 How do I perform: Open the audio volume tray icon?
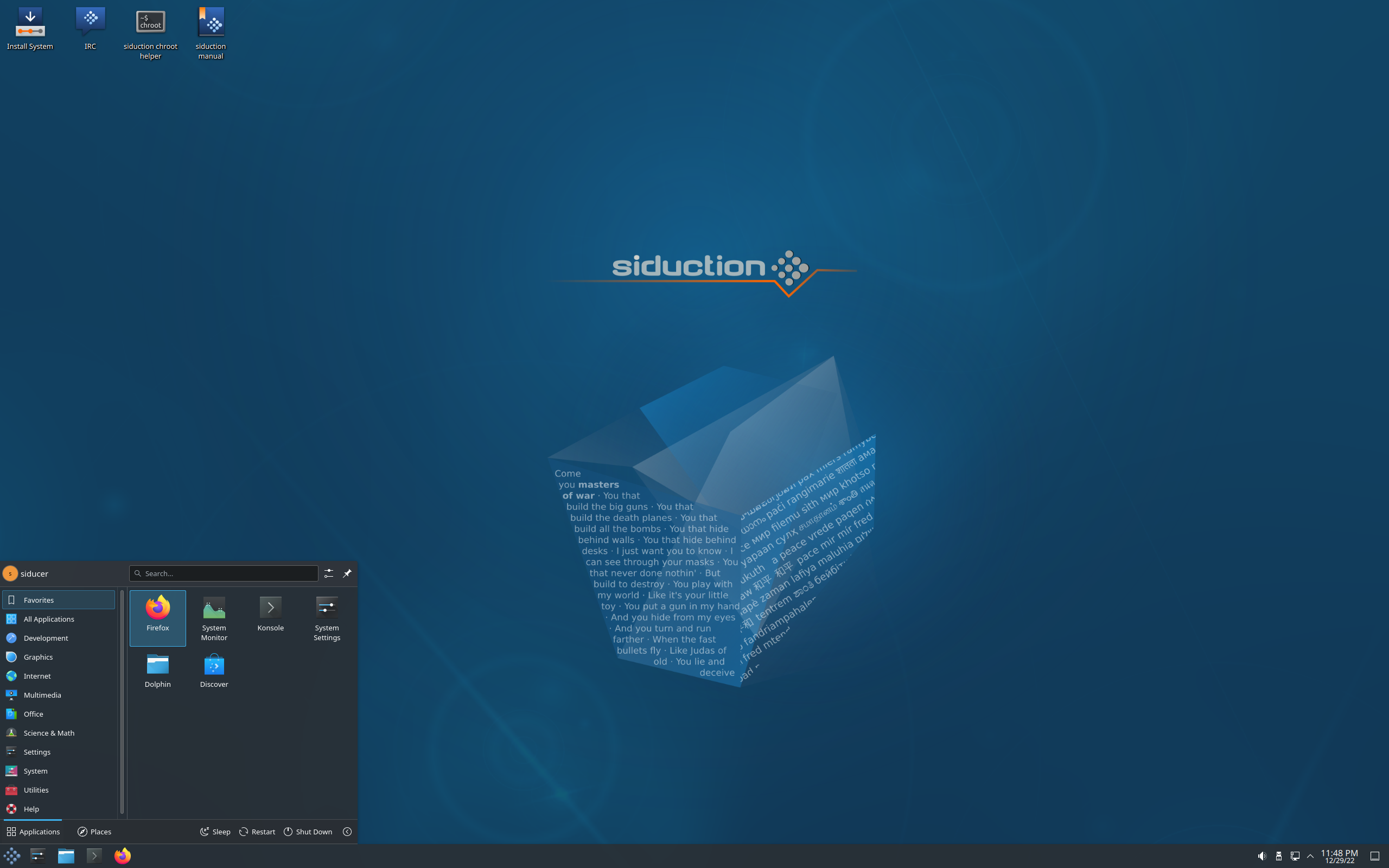[x=1261, y=856]
